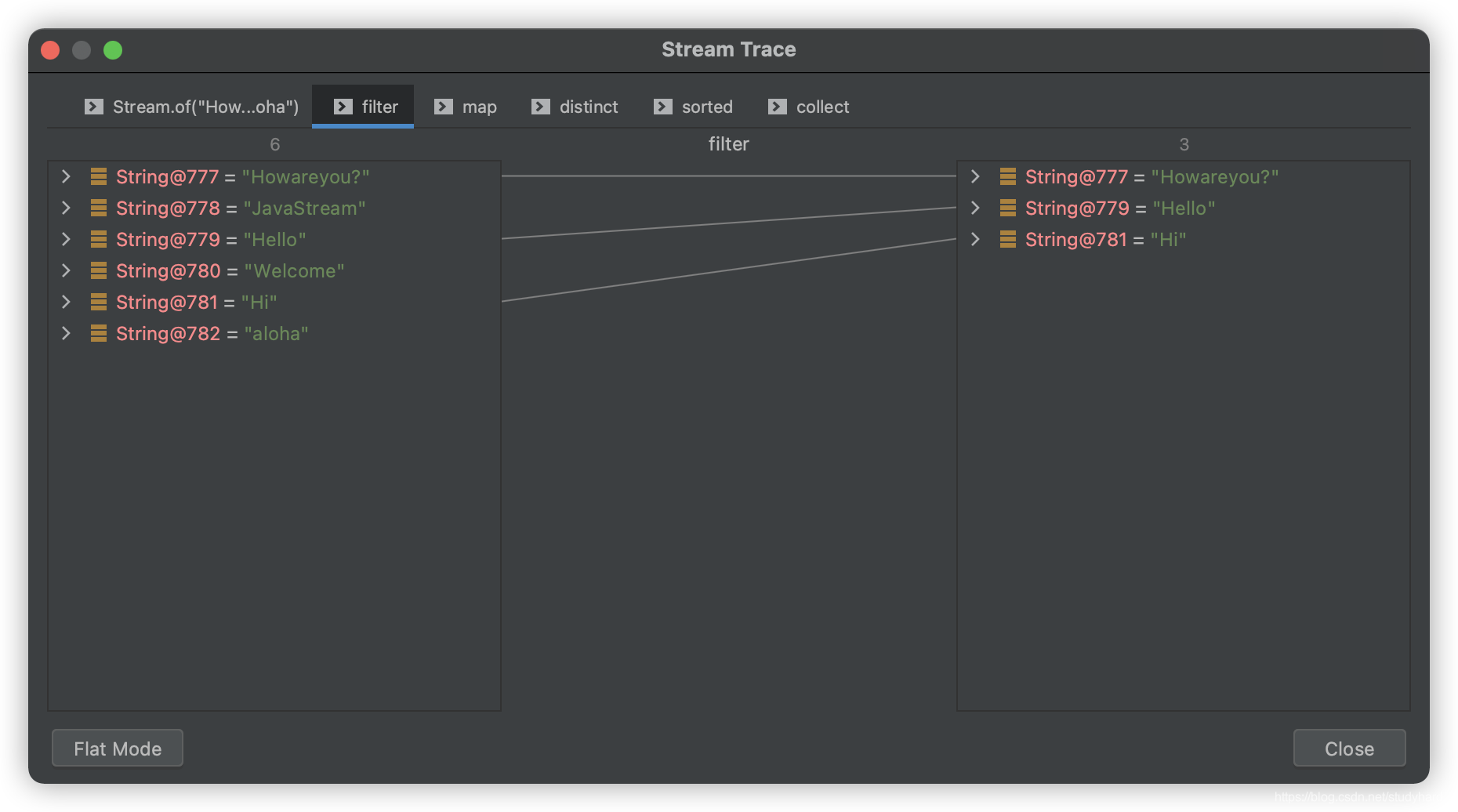Screen dimensions: 1458x812
Task: Click the list icon beside String@781 in results
Action: tap(1006, 239)
